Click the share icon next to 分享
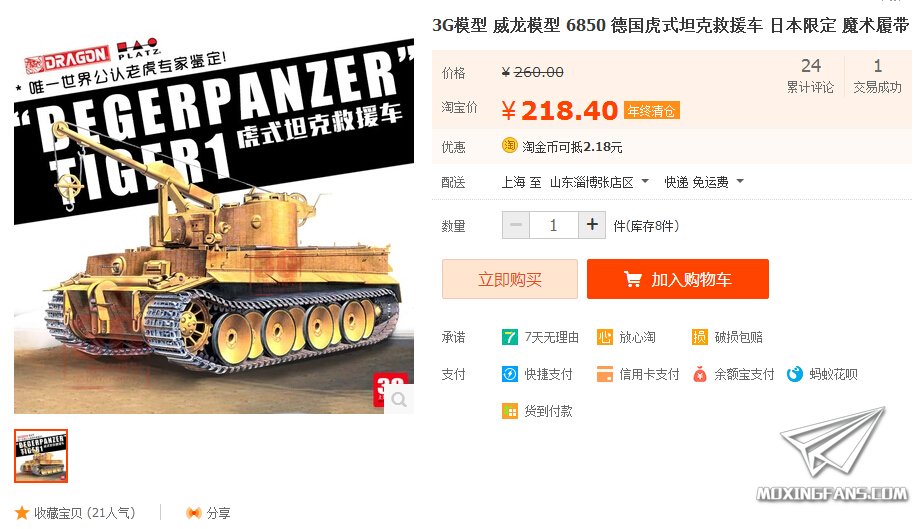 (193, 513)
